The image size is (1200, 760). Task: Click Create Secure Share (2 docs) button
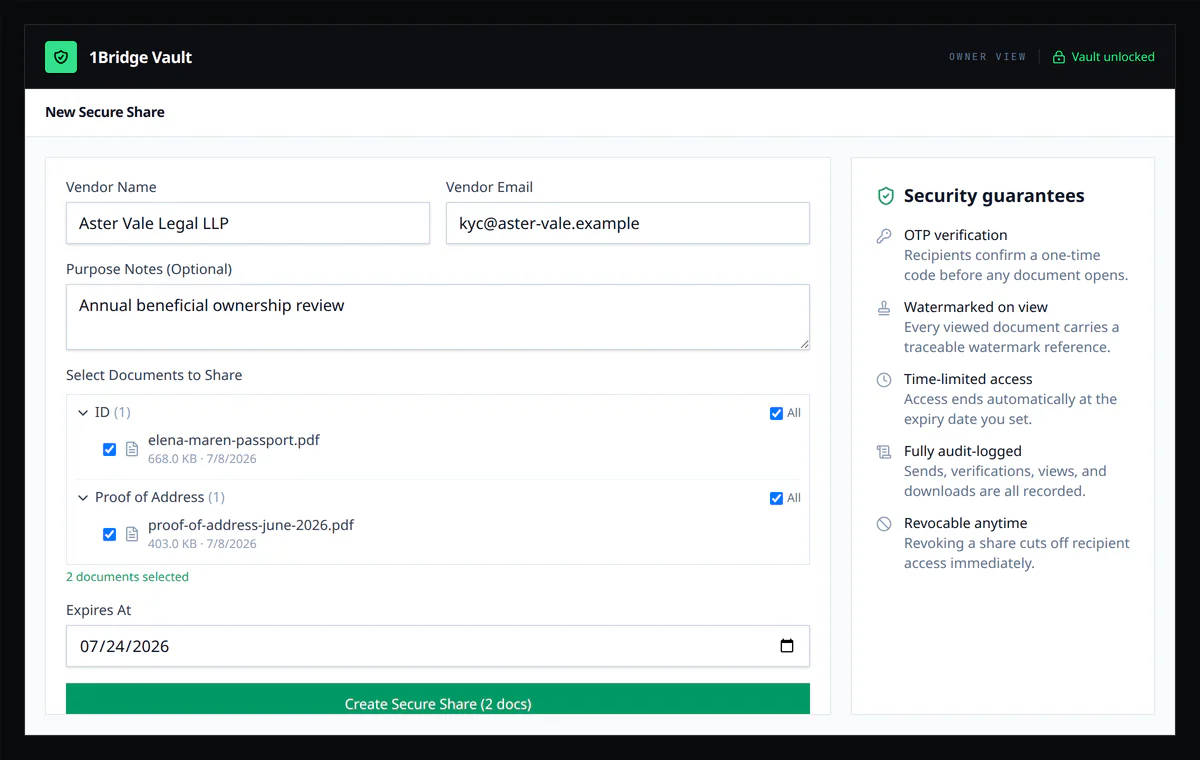pos(438,699)
